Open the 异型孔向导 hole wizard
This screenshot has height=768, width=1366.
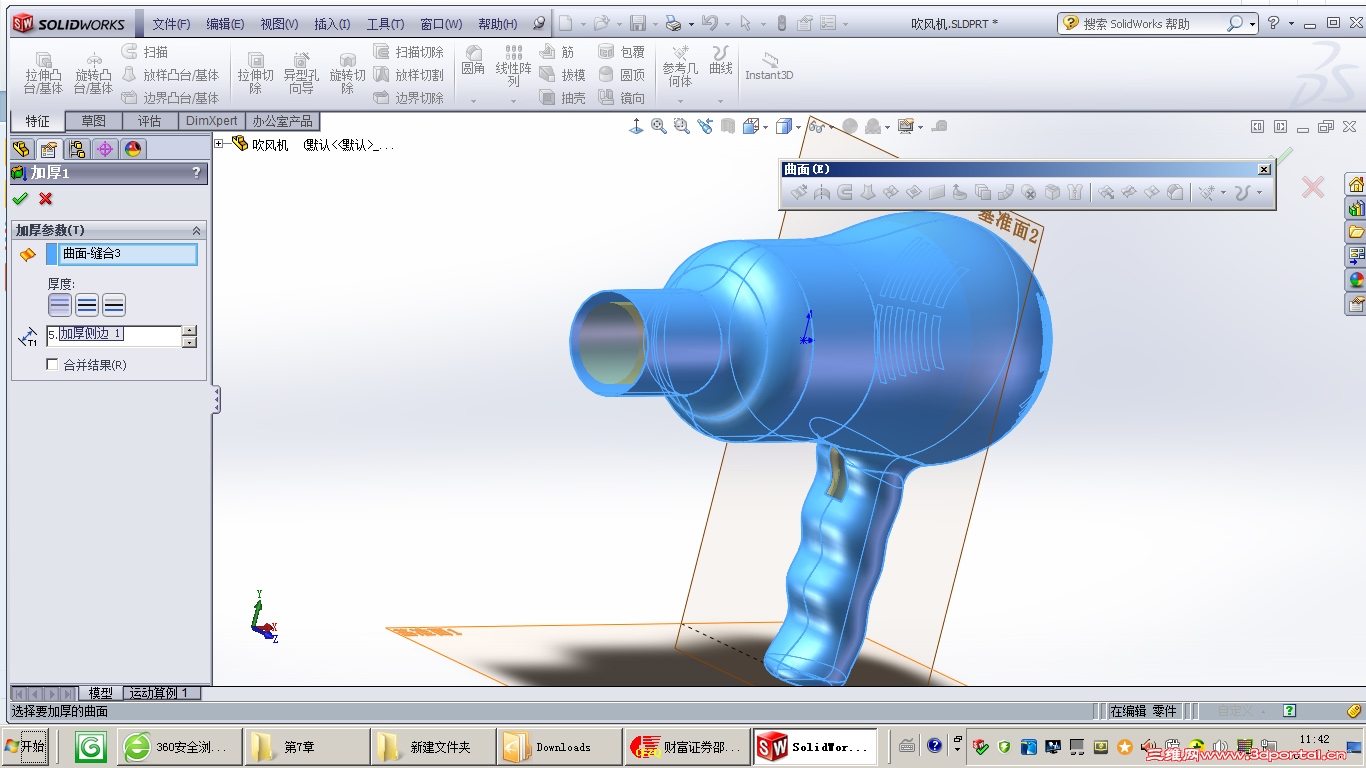point(301,72)
